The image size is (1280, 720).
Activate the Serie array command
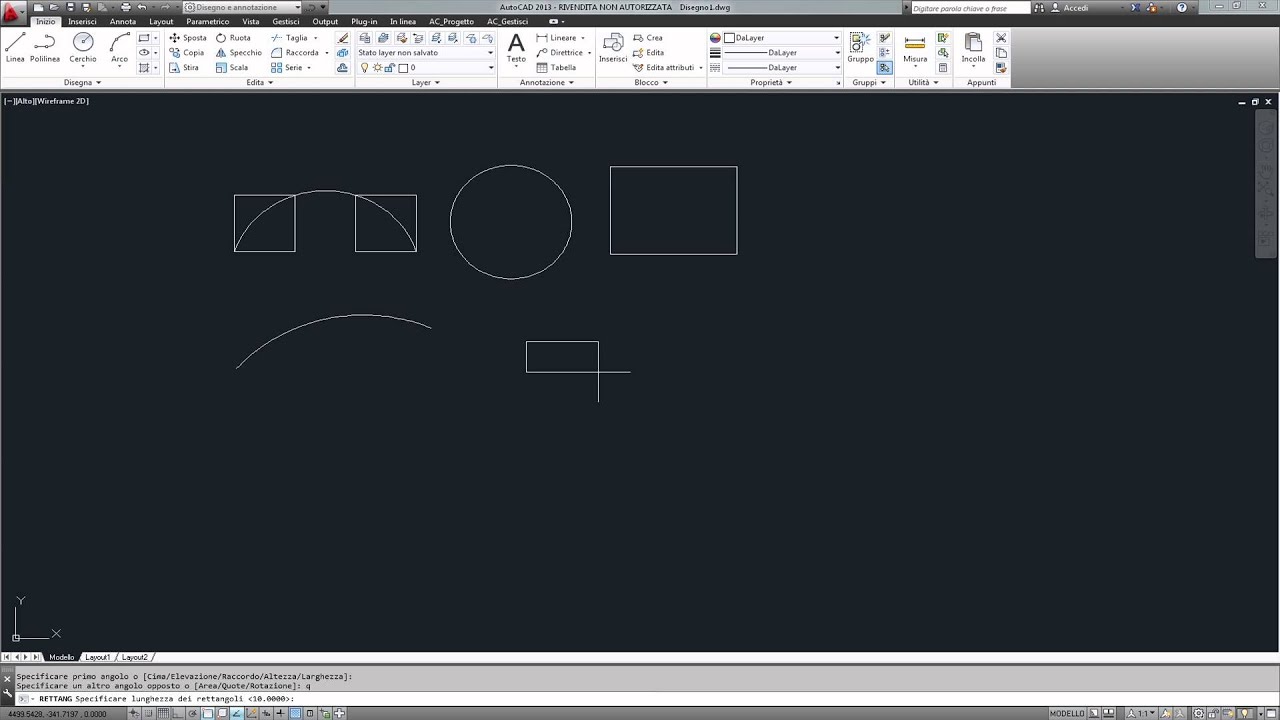coord(287,68)
